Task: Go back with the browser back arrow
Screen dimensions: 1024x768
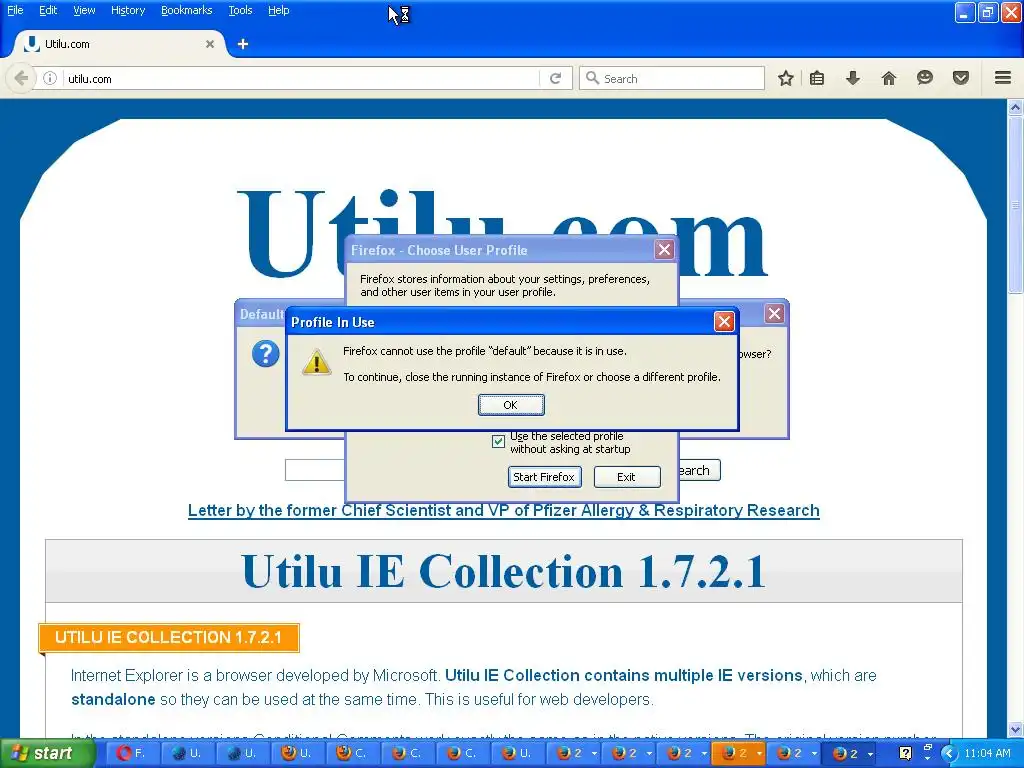Action: click(21, 78)
